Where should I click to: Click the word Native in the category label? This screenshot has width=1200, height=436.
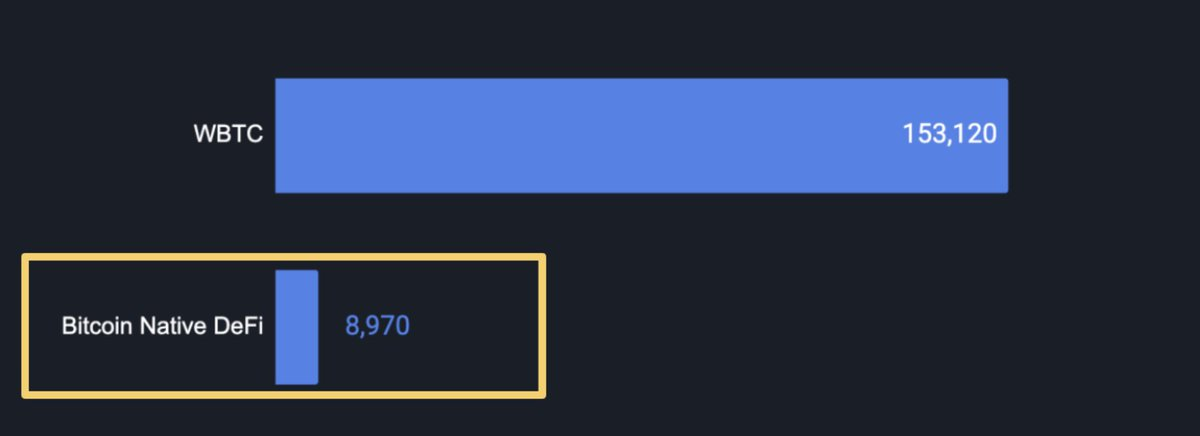pos(172,327)
